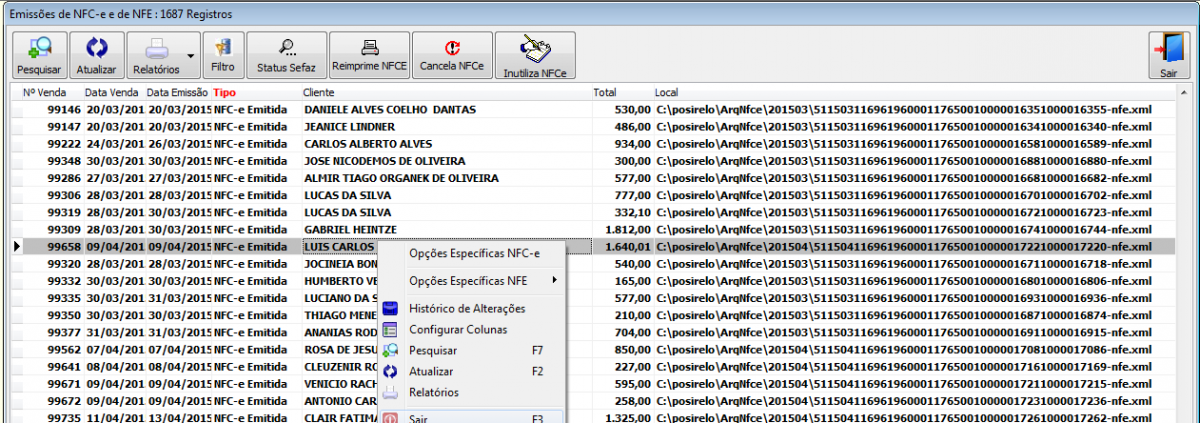Click Relatórios printer icon in context menu
1200x423 pixels.
point(391,393)
